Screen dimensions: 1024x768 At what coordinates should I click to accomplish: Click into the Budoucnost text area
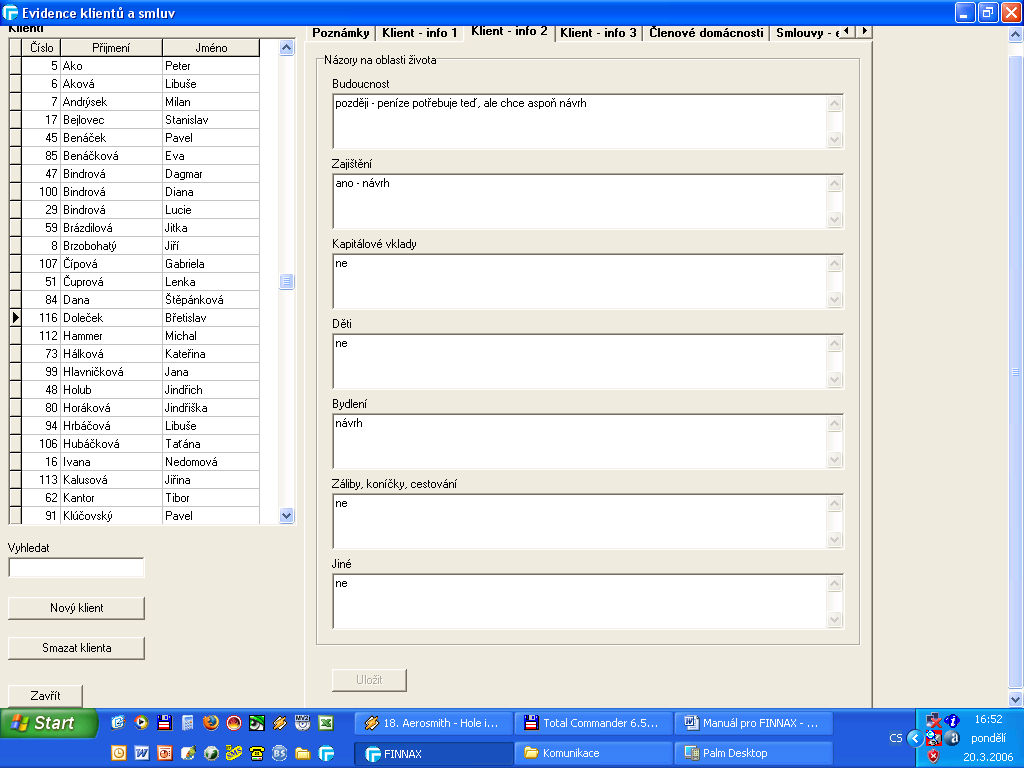click(580, 121)
